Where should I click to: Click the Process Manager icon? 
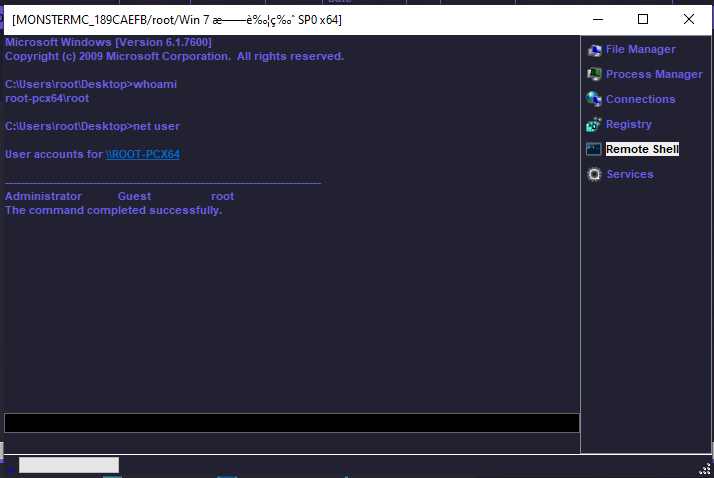(x=594, y=75)
